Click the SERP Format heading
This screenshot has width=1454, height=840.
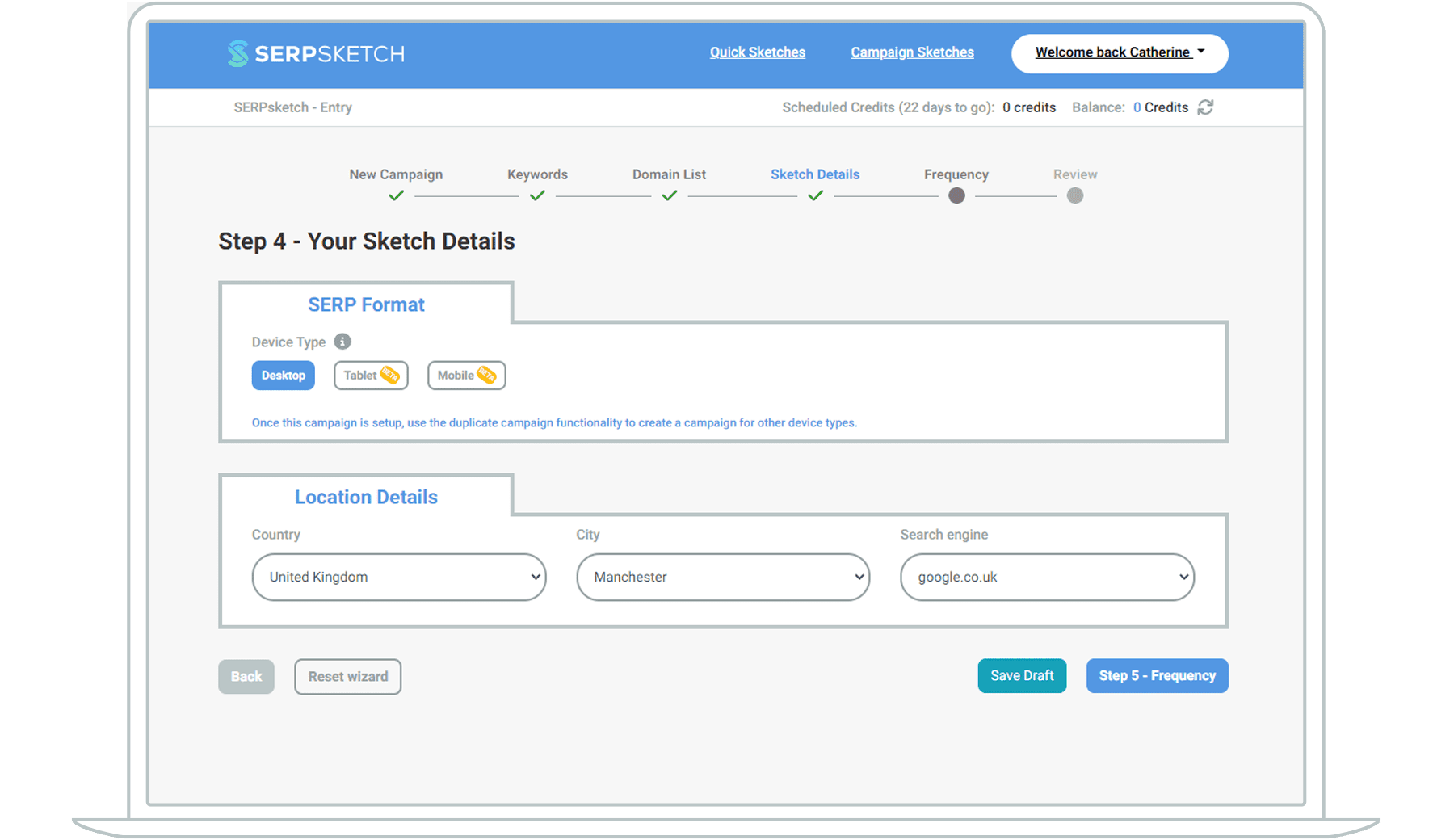coord(366,304)
